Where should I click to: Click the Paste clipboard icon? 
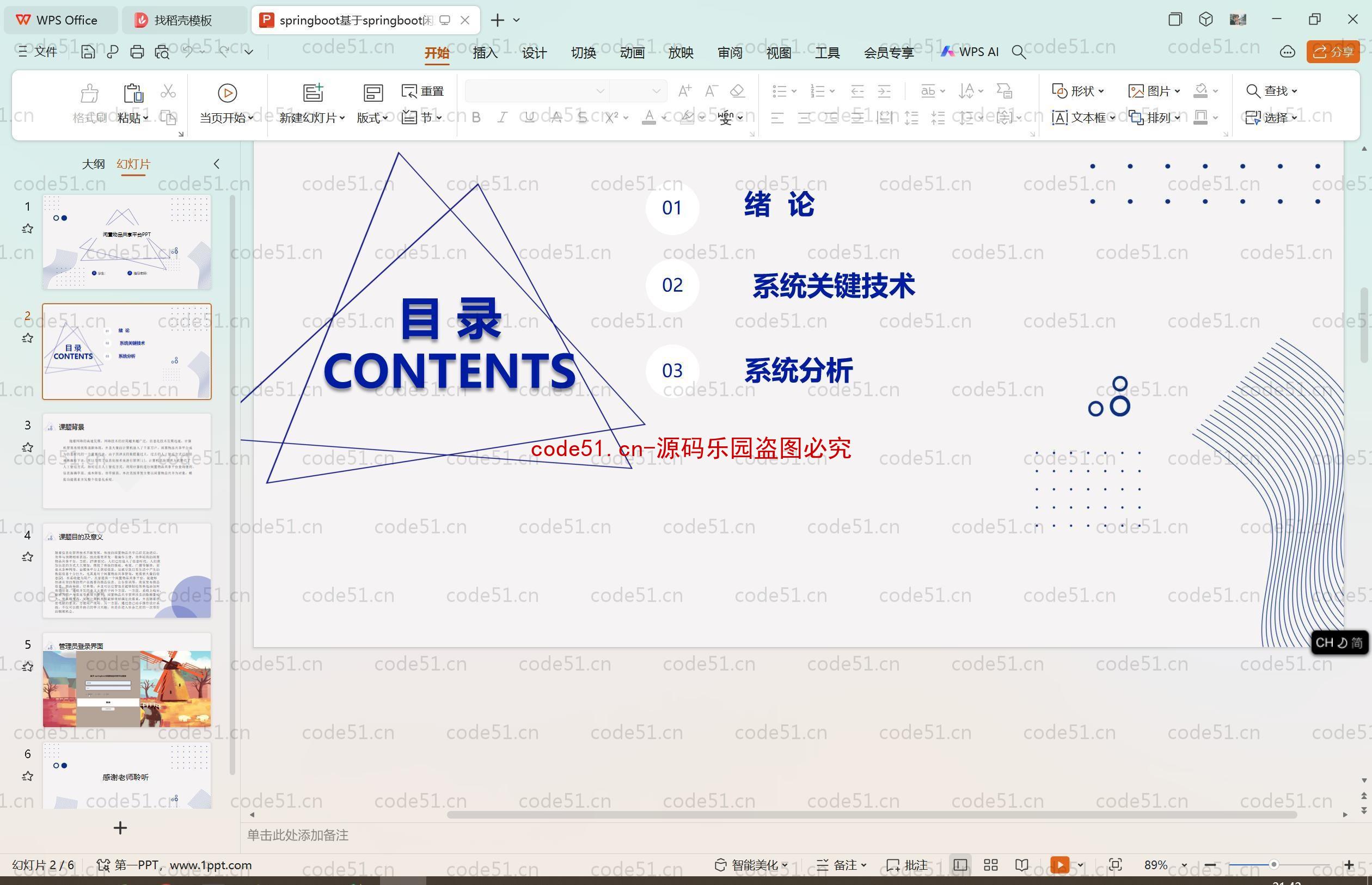tap(133, 93)
